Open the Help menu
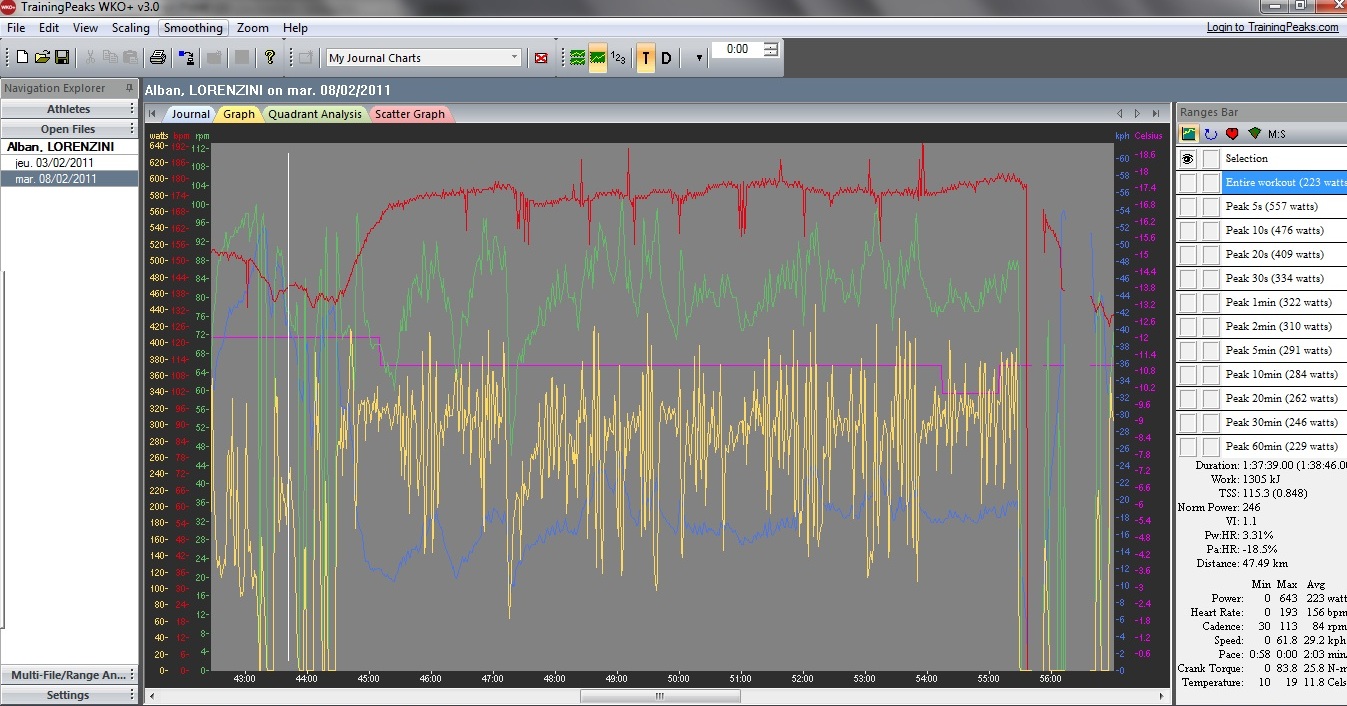1347x706 pixels. click(295, 28)
